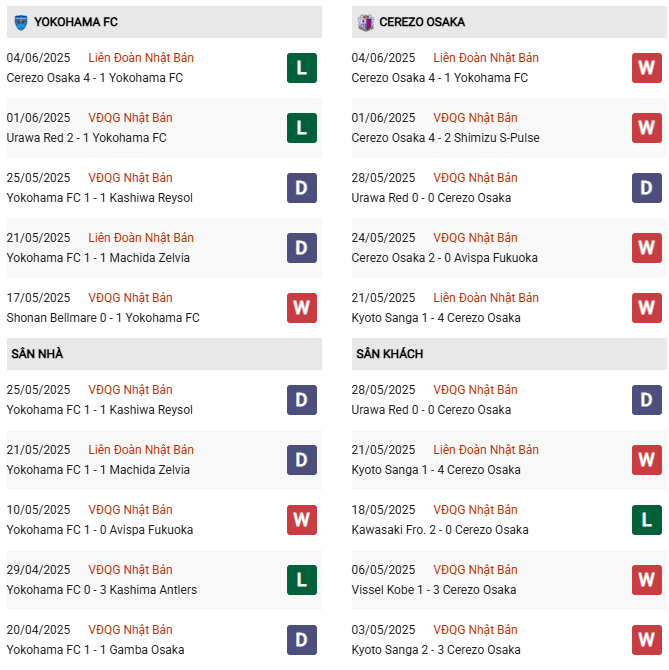
Task: Click W badge for Vissel Kobe 1-3 Cerezo Osaka
Action: point(646,580)
